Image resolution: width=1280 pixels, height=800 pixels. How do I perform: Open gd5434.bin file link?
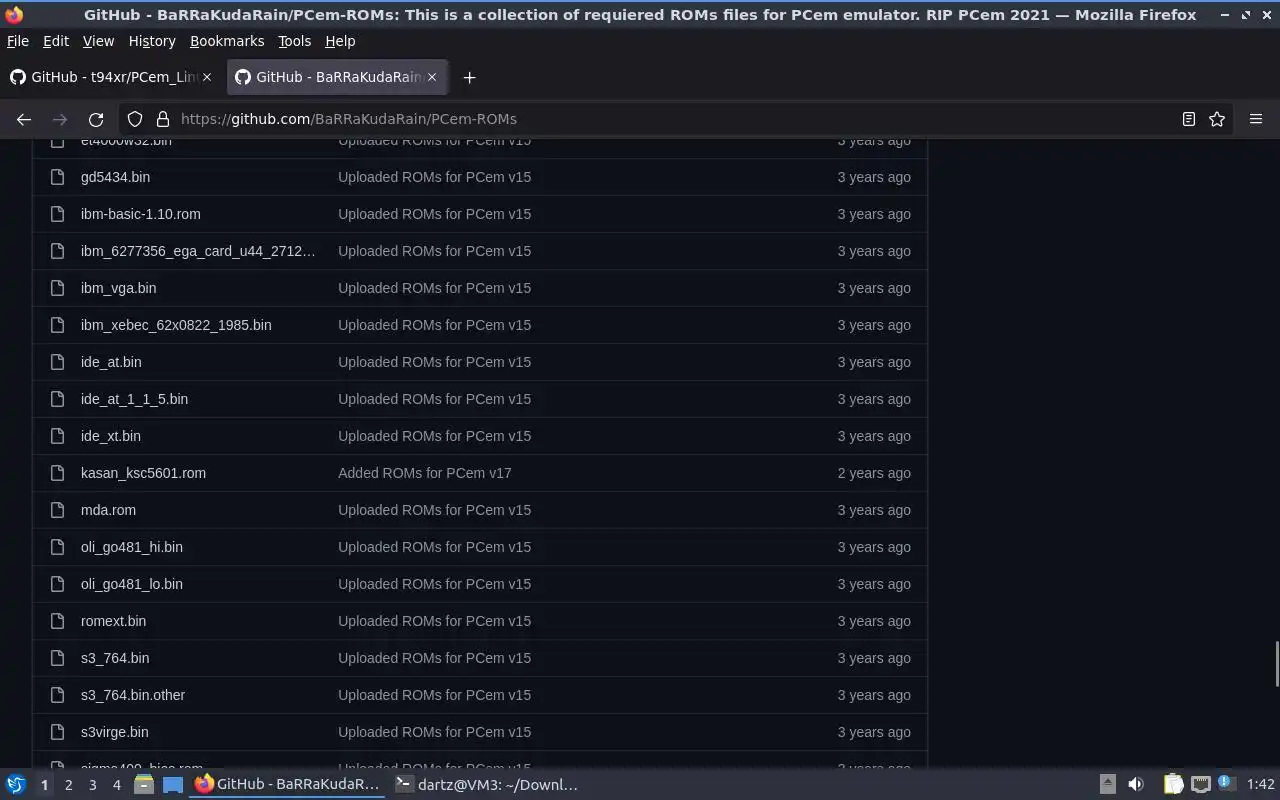click(x=115, y=177)
